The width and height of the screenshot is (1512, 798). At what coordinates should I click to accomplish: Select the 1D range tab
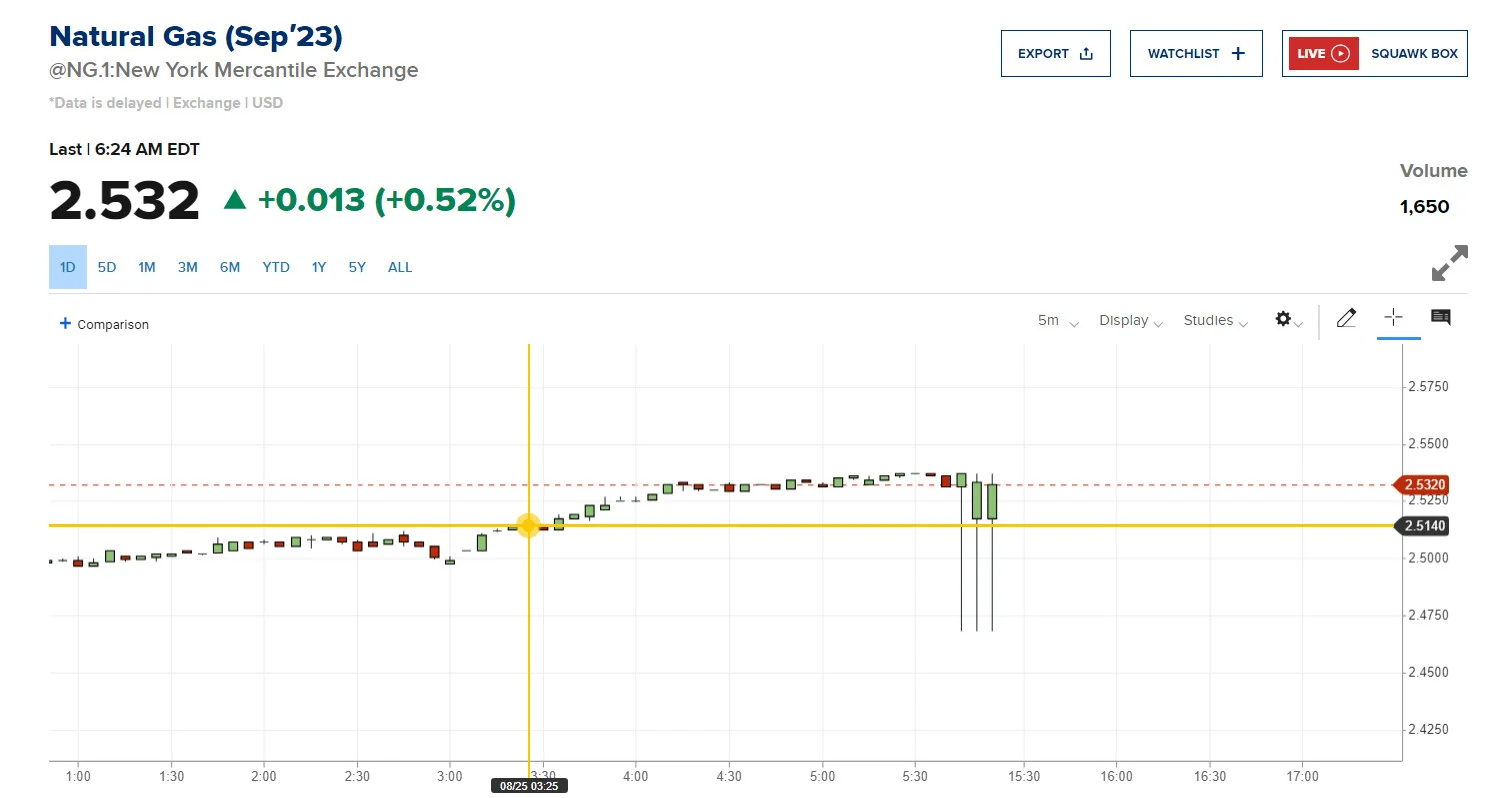click(68, 267)
